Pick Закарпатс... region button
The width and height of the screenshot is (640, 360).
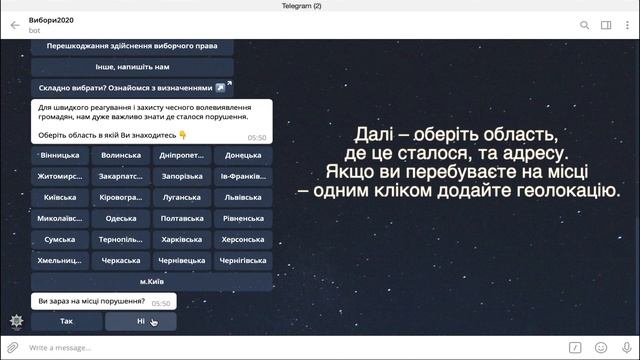(121, 177)
